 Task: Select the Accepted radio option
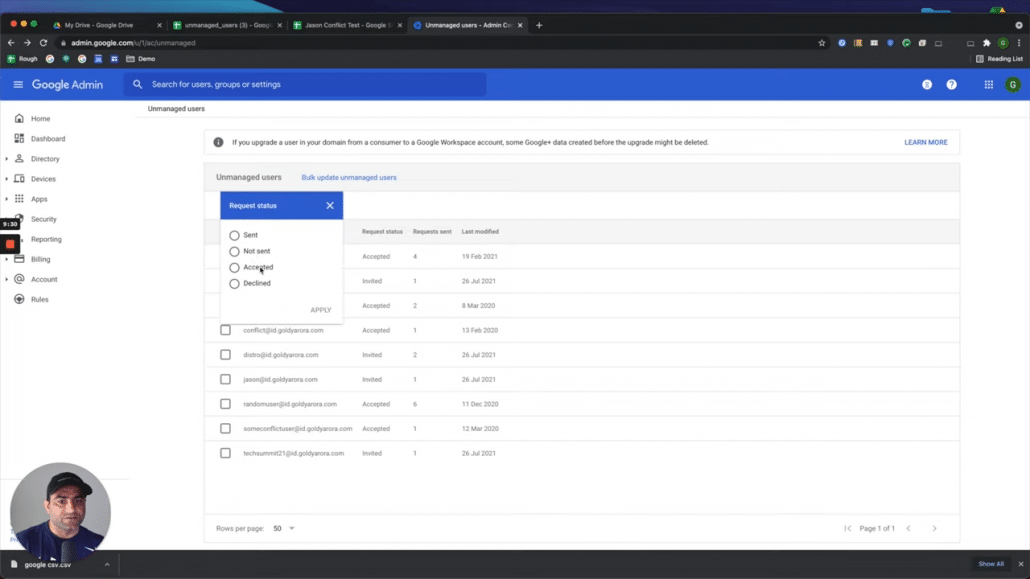[x=235, y=267]
